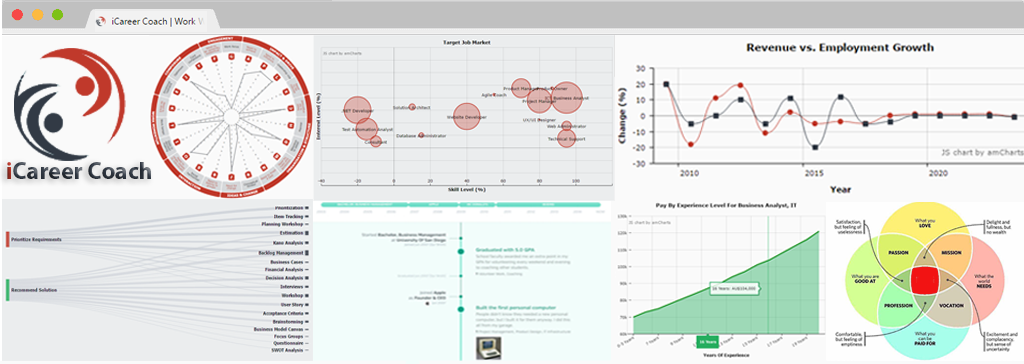Click the red Prioritize Requirements bar
Screen dimensions: 1024x364
[7, 239]
